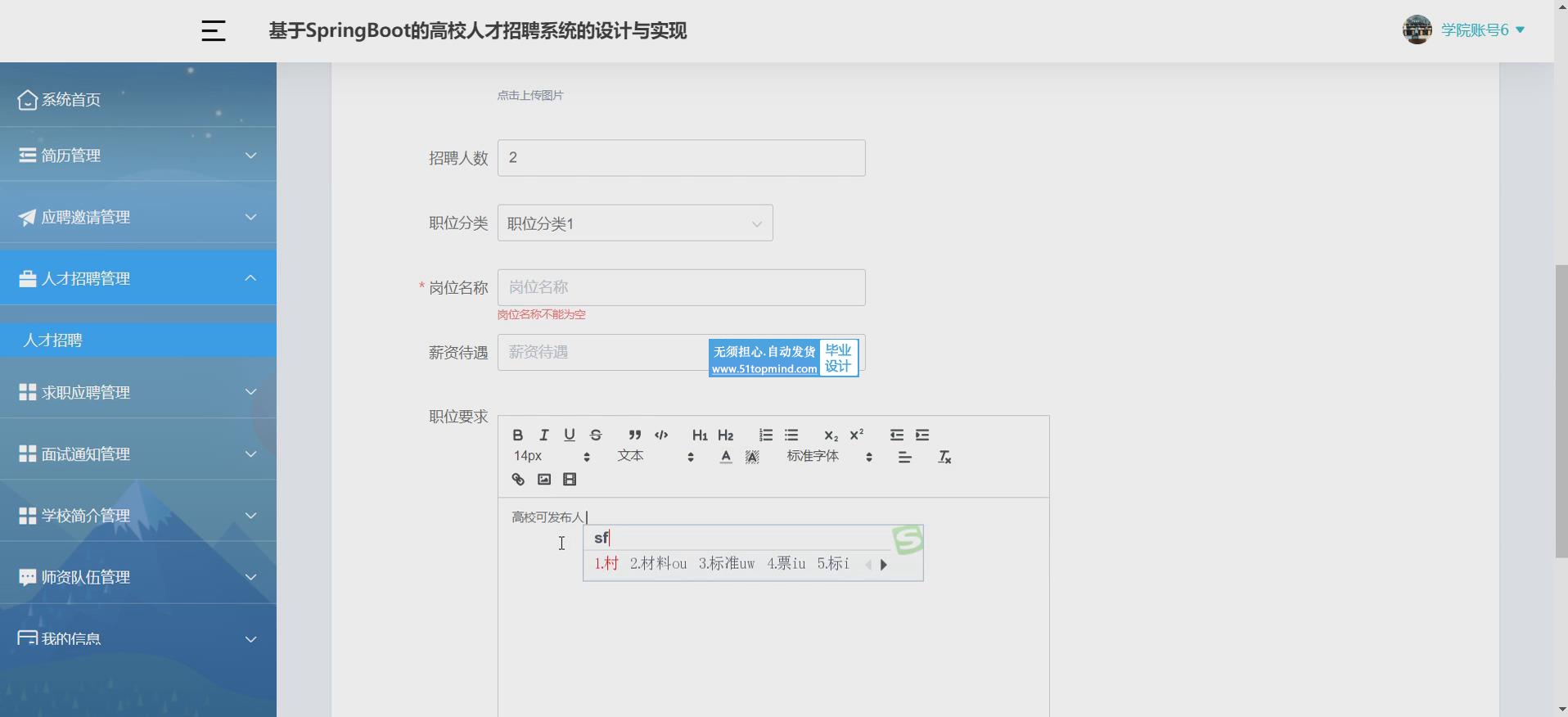Click the Sogou IME logo
This screenshot has height=717, width=1568.
tap(907, 540)
